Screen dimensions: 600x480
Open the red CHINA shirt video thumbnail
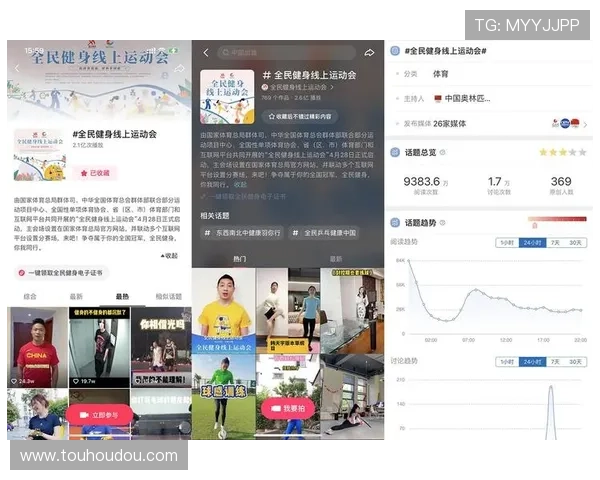[x=38, y=348]
